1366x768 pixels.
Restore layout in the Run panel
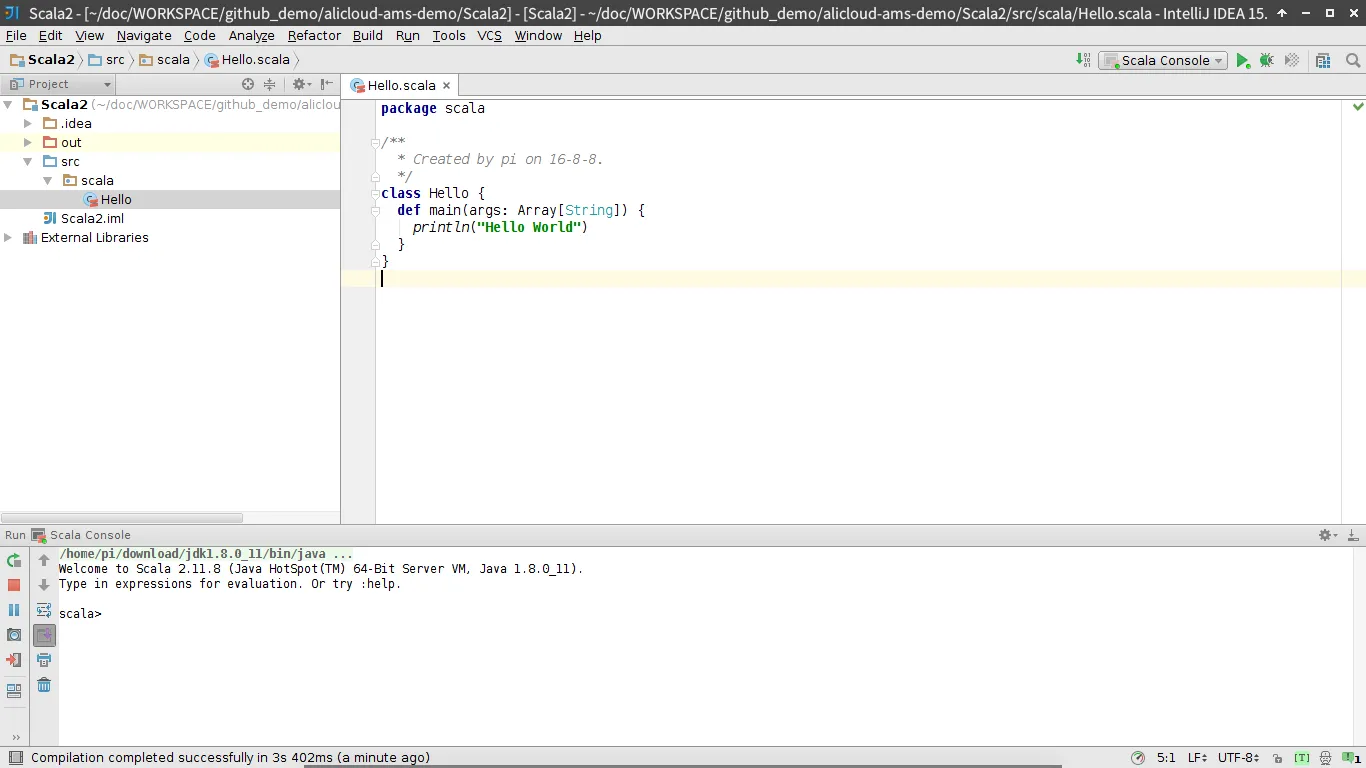pos(14,690)
